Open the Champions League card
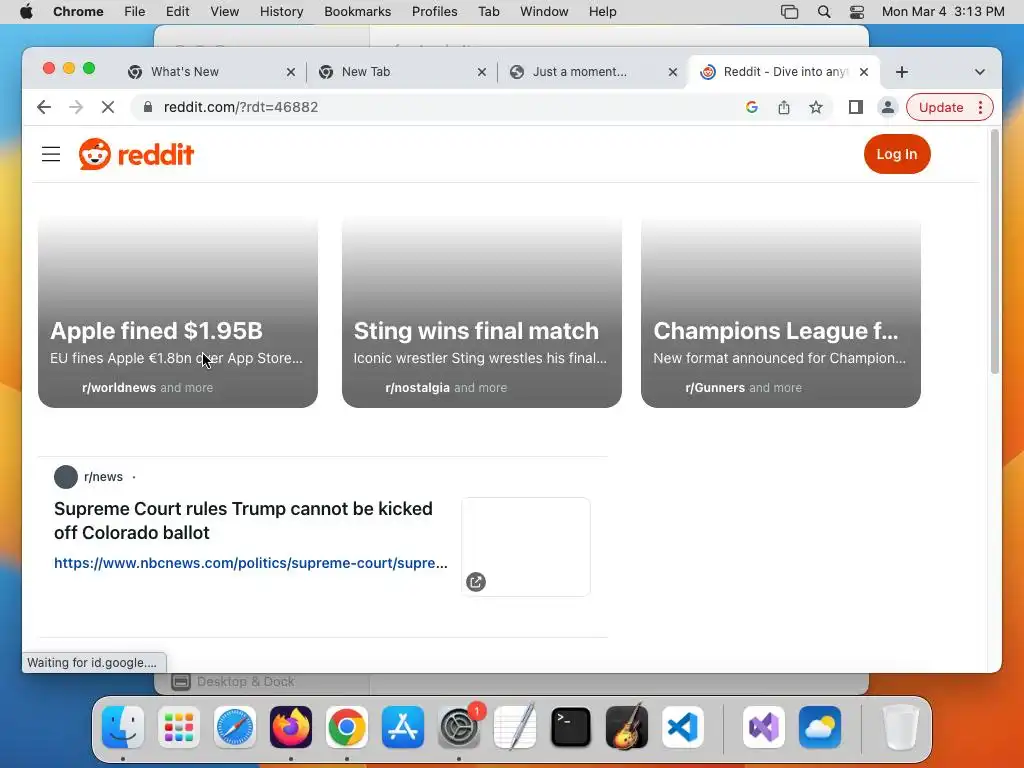Viewport: 1024px width, 768px height. tap(781, 312)
